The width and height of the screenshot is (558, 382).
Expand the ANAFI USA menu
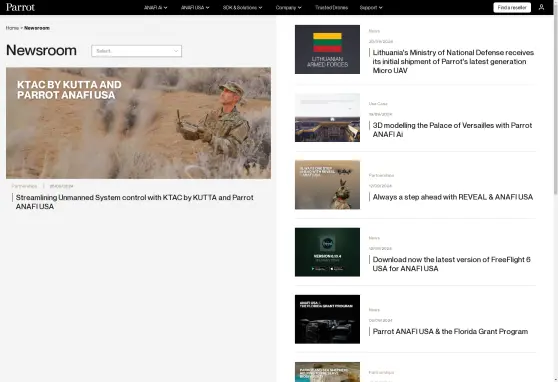195,7
